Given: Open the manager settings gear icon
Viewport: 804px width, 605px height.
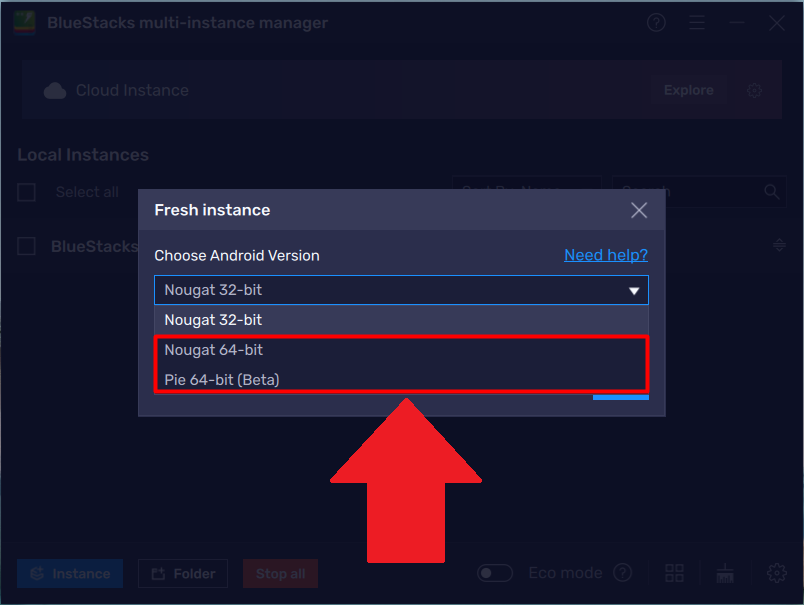Looking at the screenshot, I should (x=777, y=573).
